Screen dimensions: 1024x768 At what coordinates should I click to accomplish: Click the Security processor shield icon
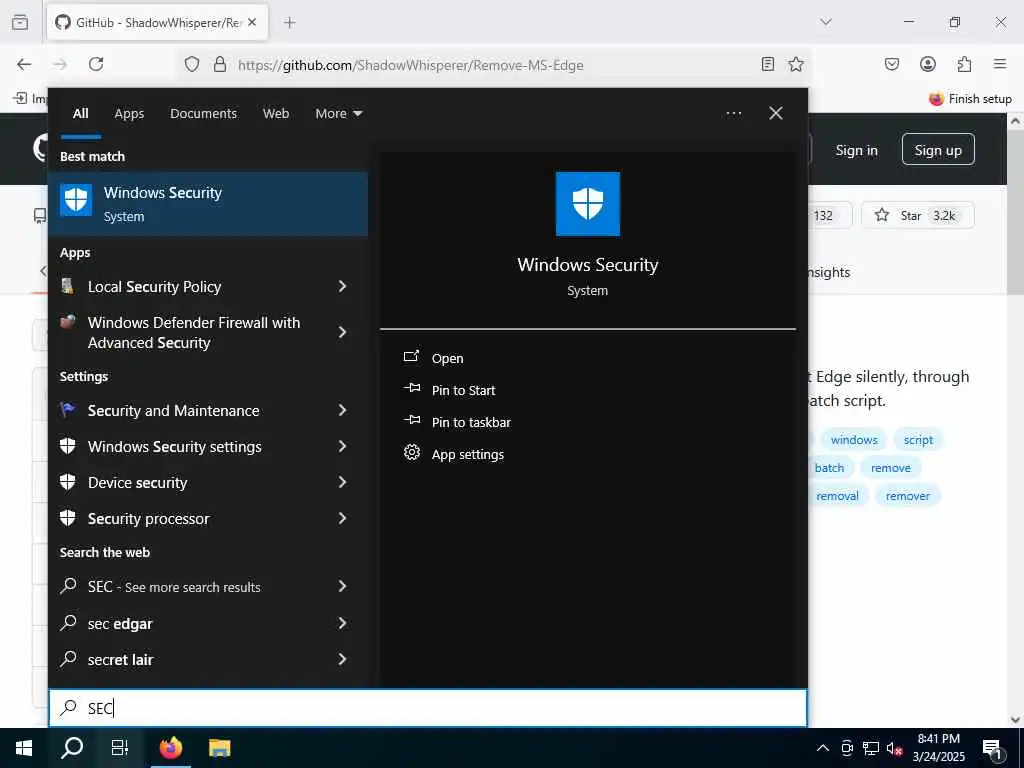click(67, 518)
